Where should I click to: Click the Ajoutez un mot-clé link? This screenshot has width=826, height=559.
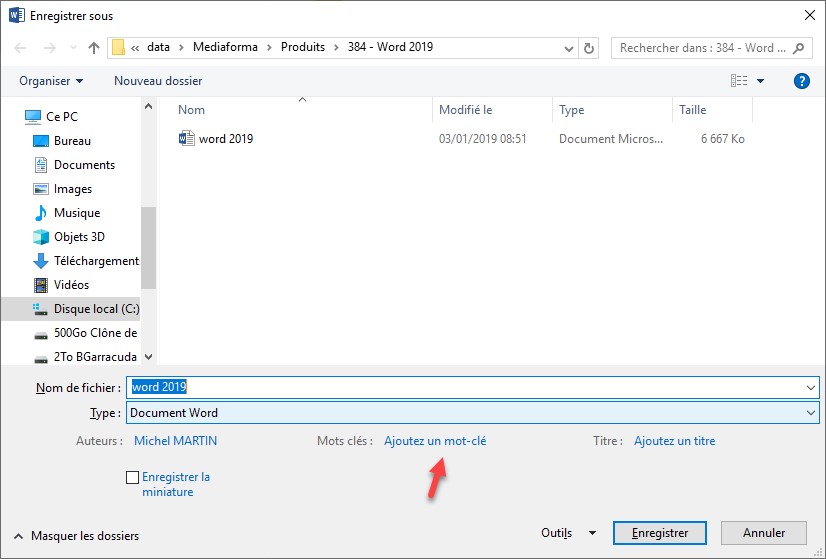click(435, 441)
